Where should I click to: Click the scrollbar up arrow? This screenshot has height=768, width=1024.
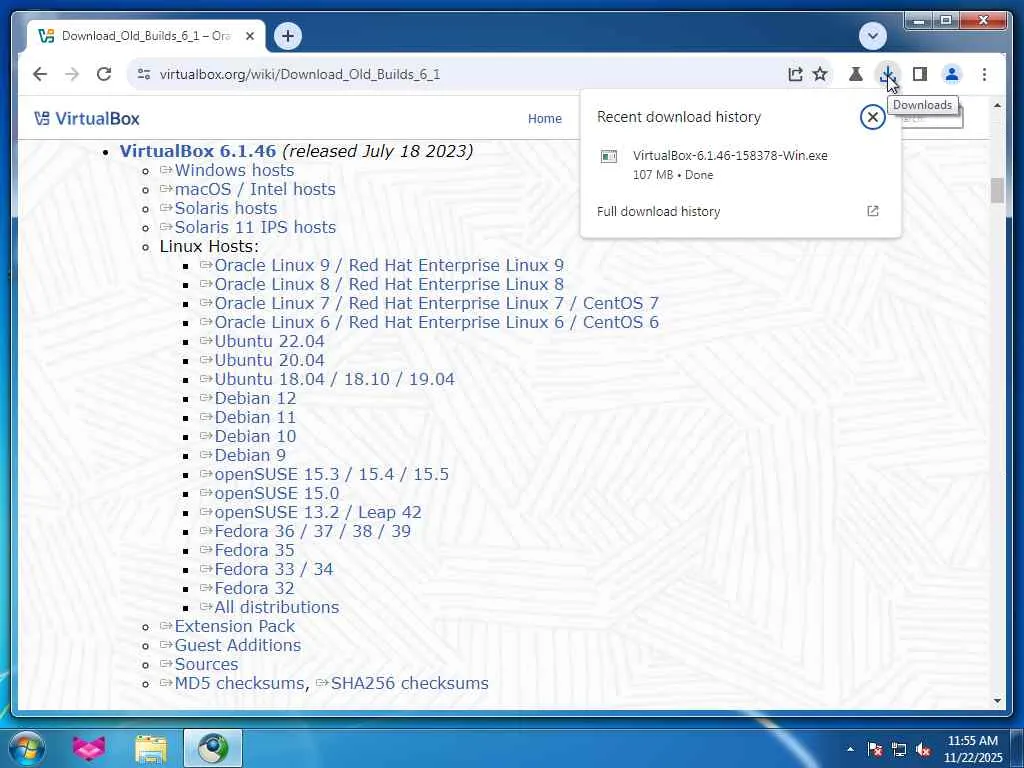(997, 105)
